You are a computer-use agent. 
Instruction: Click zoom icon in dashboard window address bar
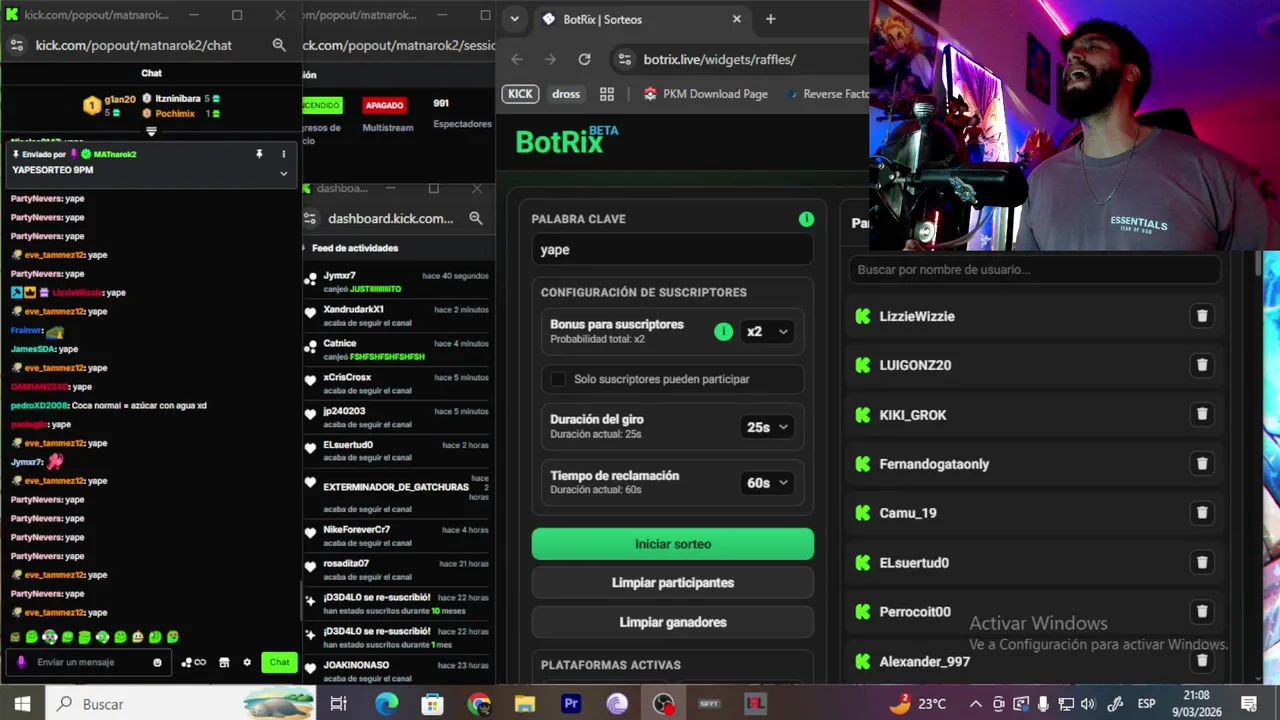tap(476, 218)
